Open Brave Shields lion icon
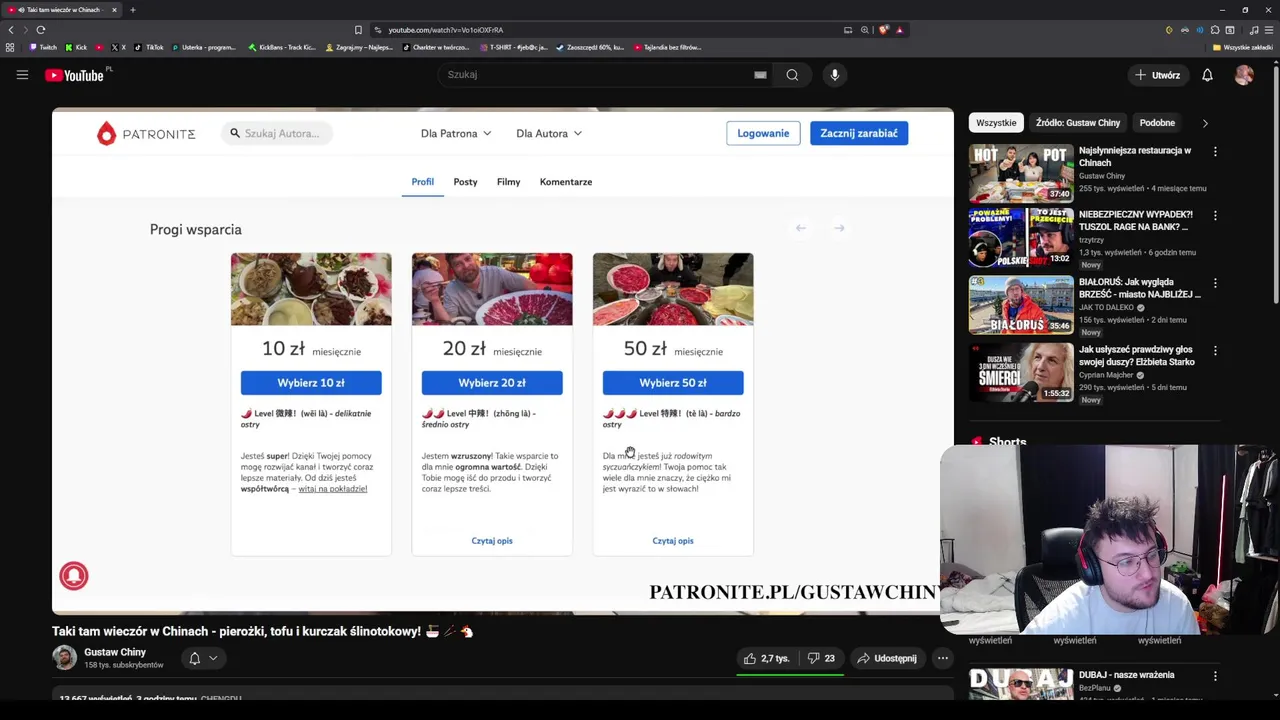 tap(883, 30)
